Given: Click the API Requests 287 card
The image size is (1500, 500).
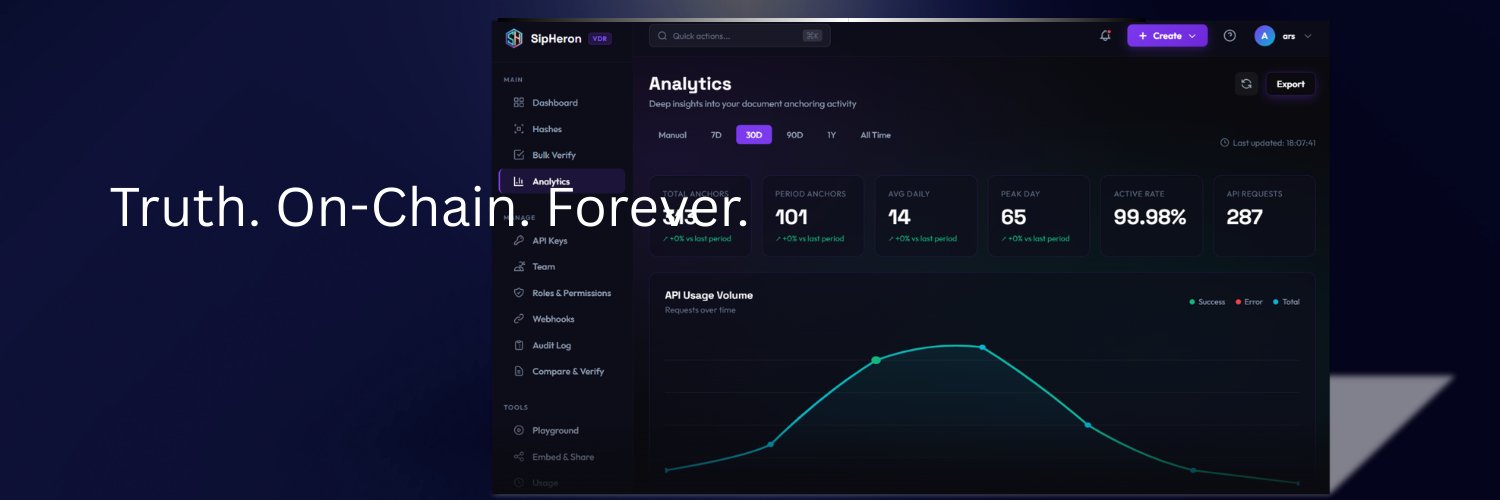Looking at the screenshot, I should 1264,216.
